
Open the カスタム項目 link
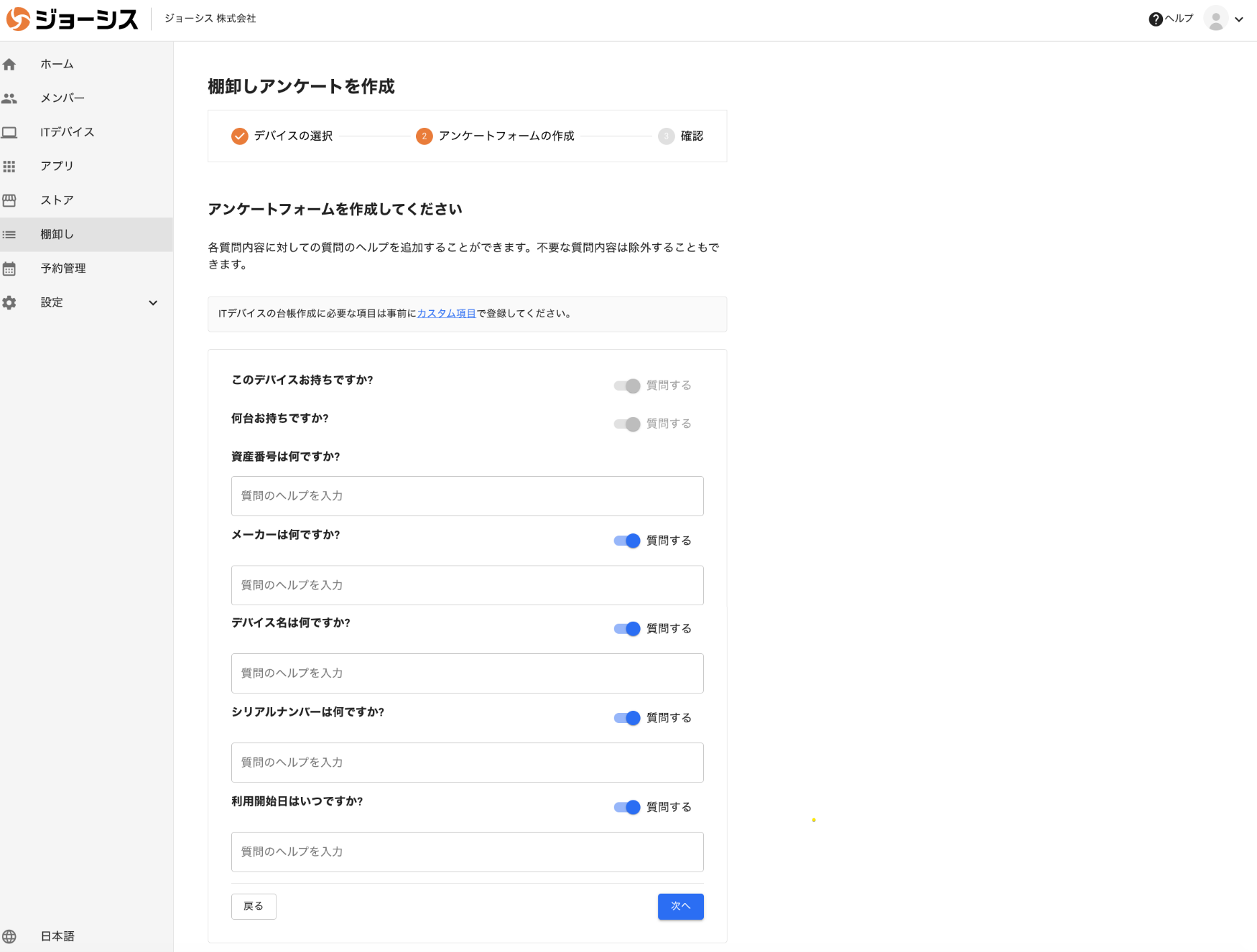click(446, 314)
